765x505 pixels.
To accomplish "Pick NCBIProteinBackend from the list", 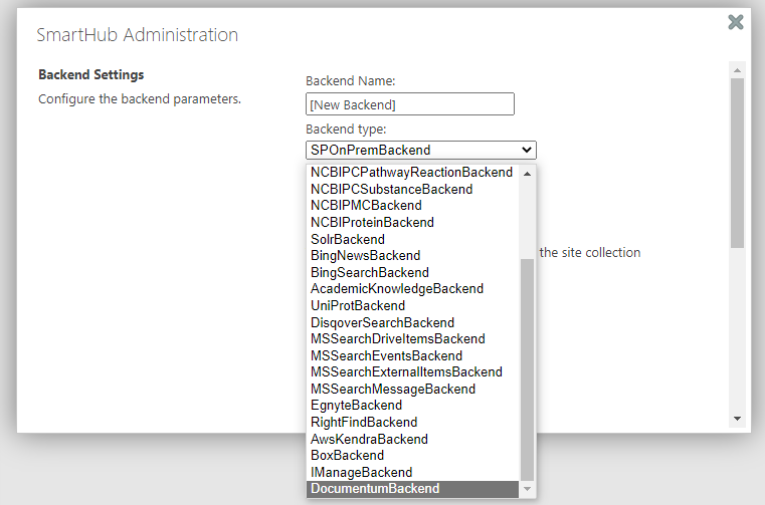I will (372, 222).
